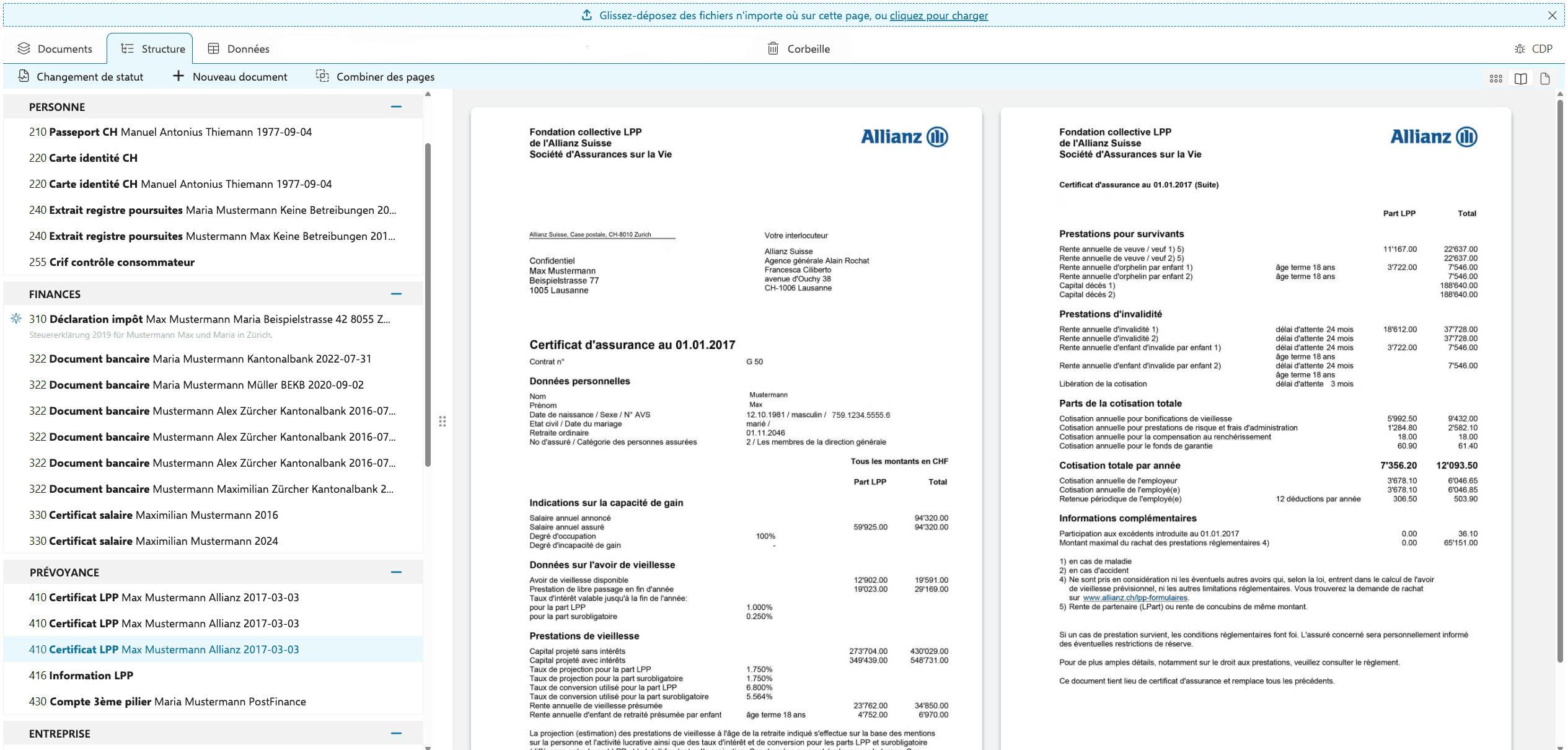Select Extrait registre poursuites Maria Mustermann
1568x750 pixels.
(x=213, y=210)
